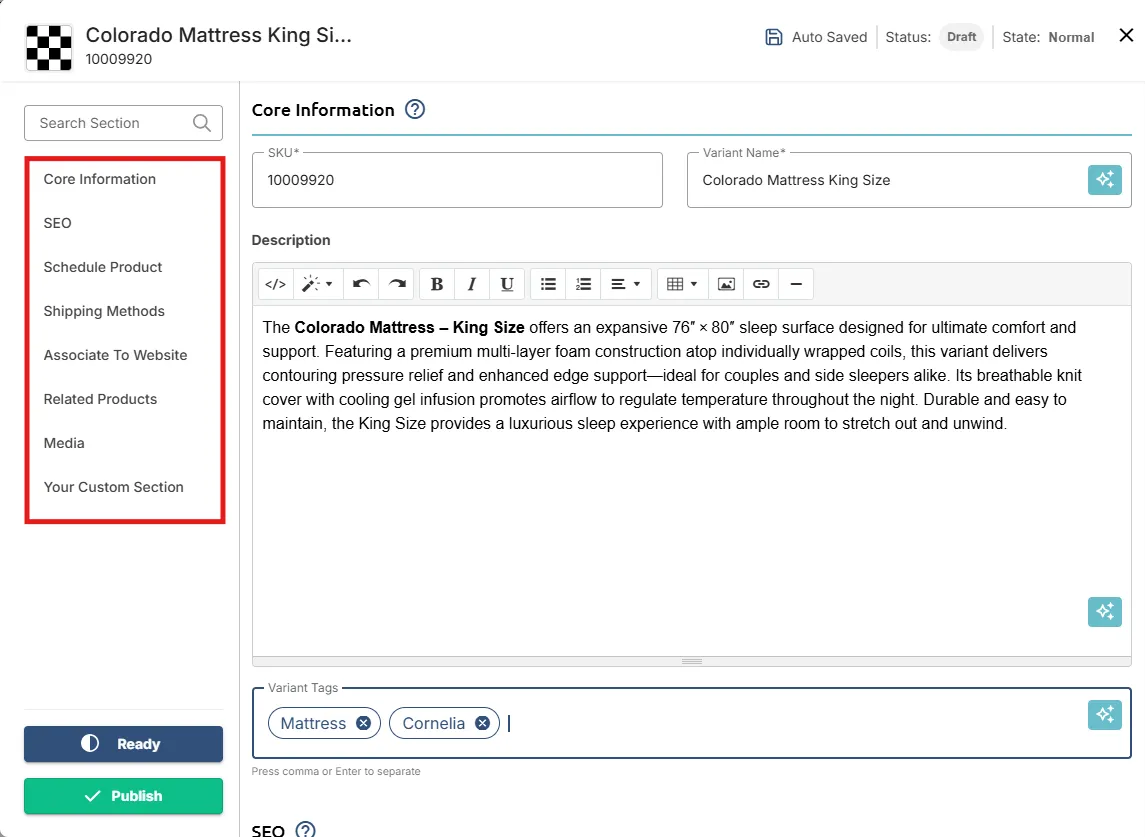Navigate to Shipping Methods
The height and width of the screenshot is (837, 1145).
point(104,311)
